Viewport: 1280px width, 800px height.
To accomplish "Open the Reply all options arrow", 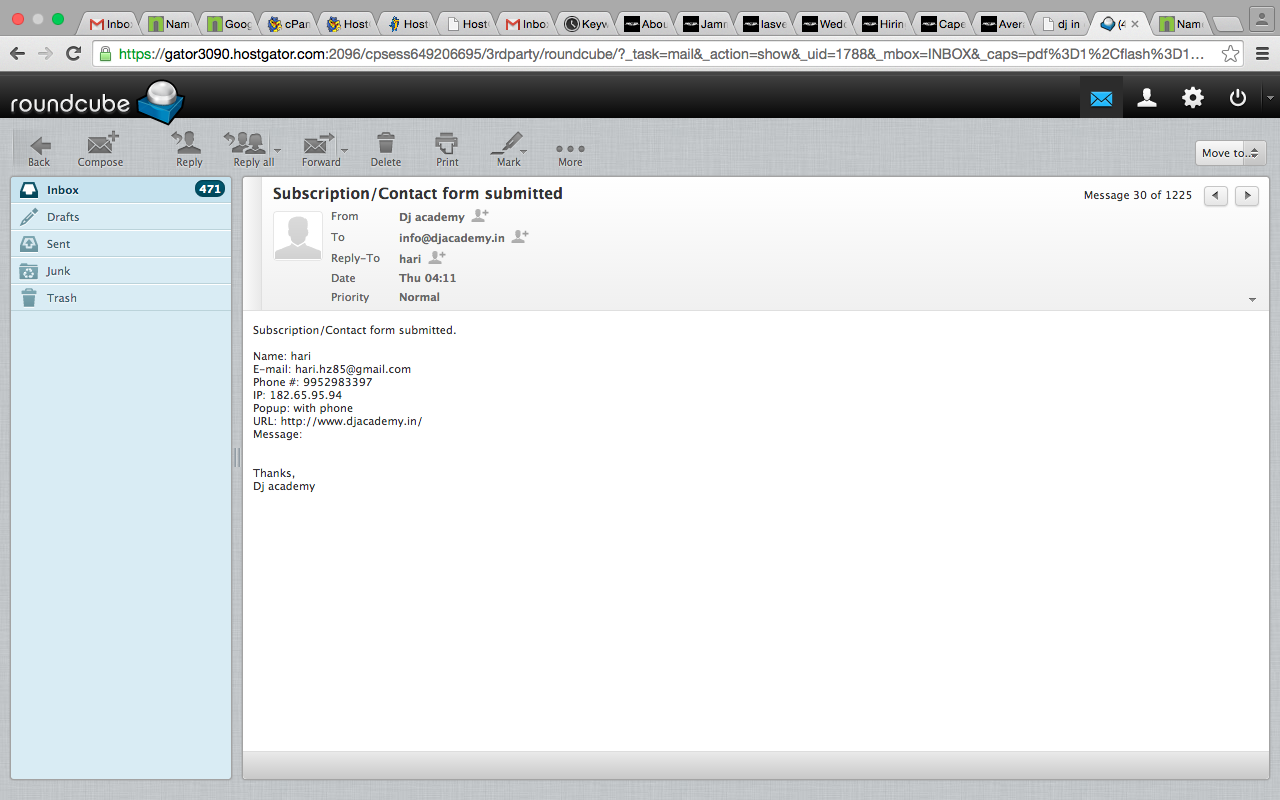I will tap(278, 150).
